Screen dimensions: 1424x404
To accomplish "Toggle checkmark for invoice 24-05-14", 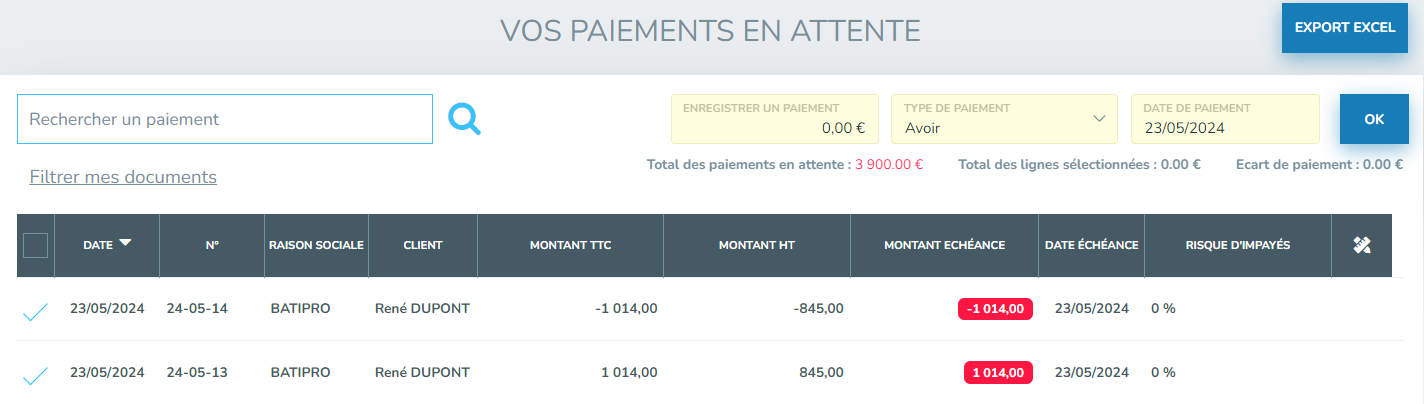I will (x=35, y=313).
